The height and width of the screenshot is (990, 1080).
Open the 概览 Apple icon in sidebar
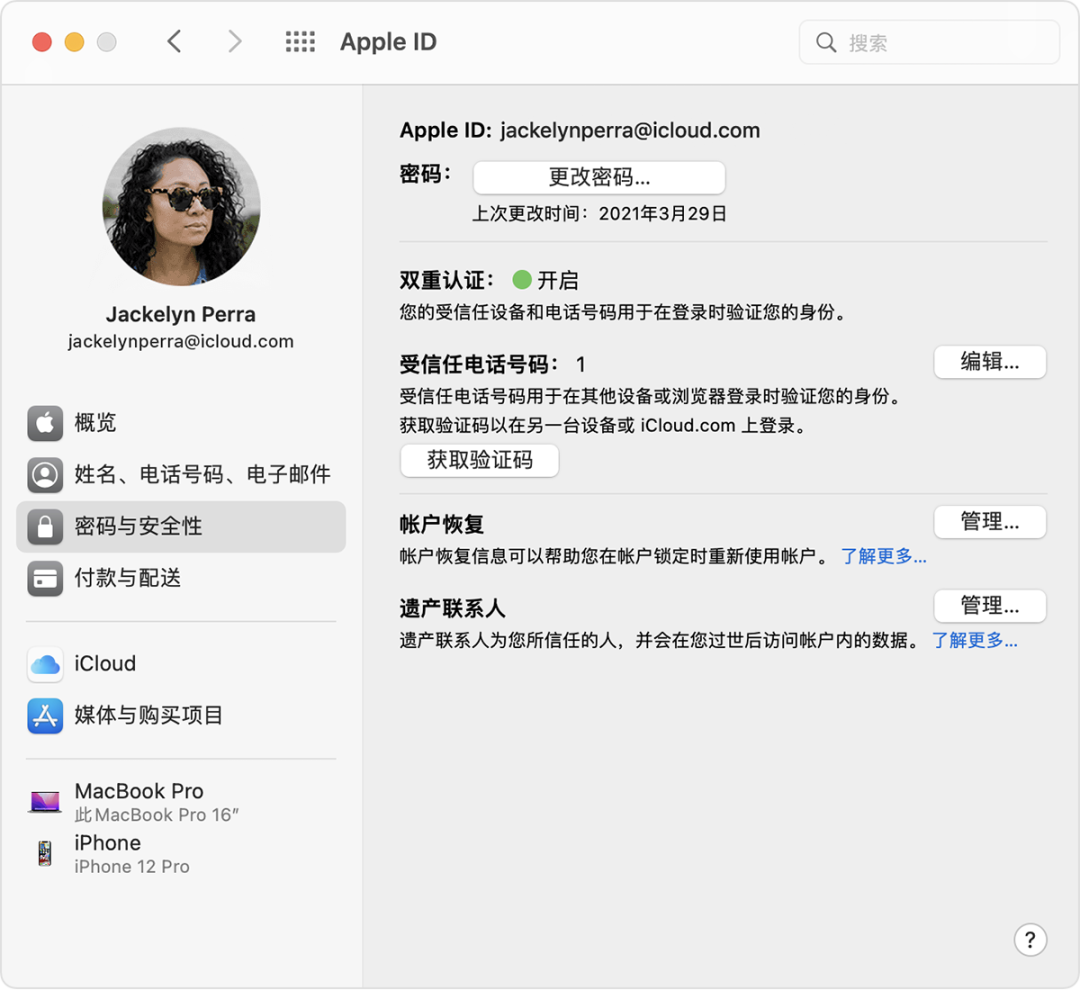(x=44, y=422)
